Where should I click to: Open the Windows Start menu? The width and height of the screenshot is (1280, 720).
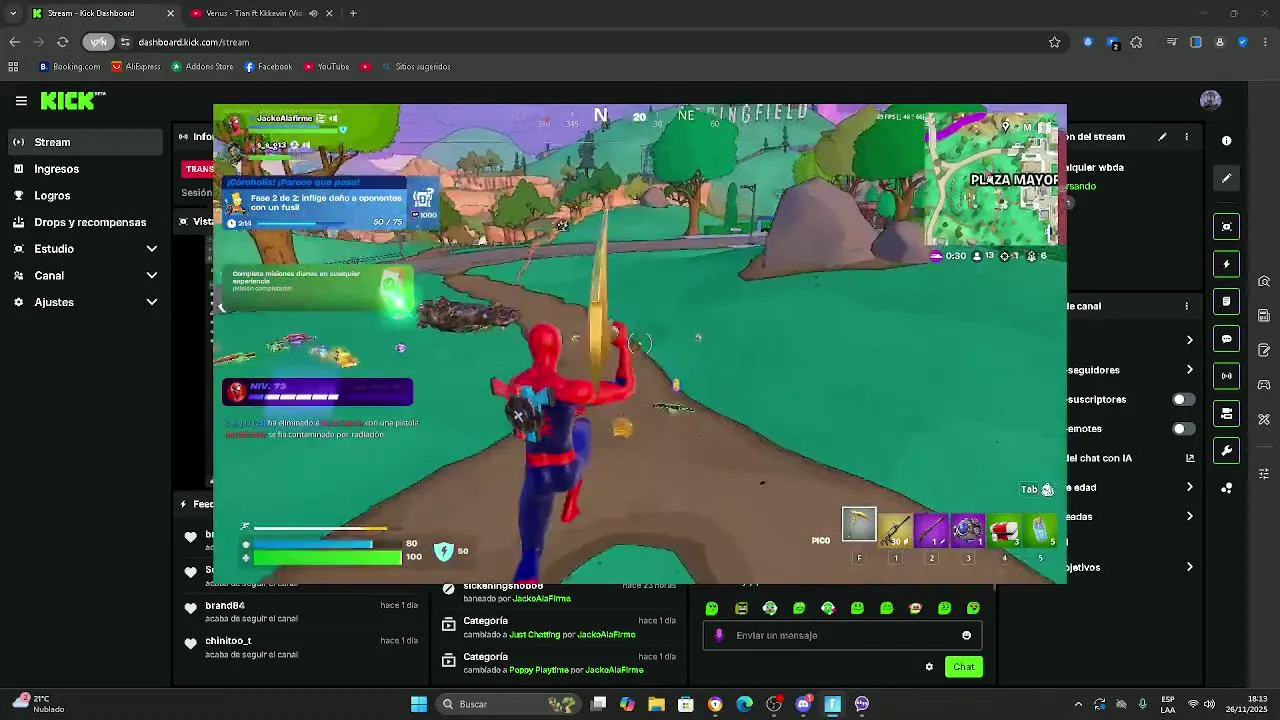pos(419,704)
